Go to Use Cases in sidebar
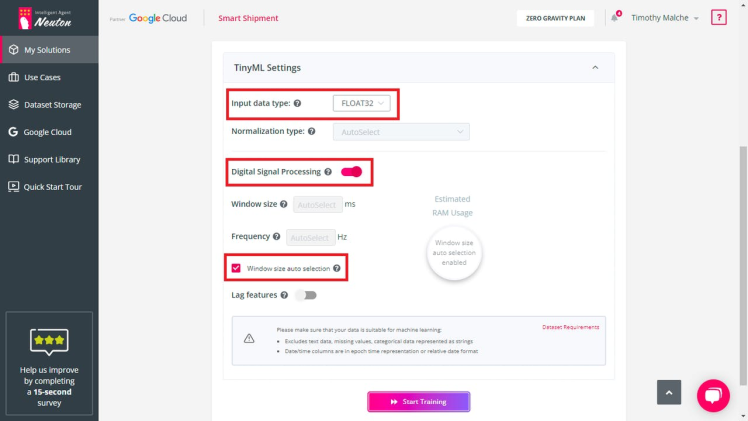The width and height of the screenshot is (748, 421). [x=45, y=77]
